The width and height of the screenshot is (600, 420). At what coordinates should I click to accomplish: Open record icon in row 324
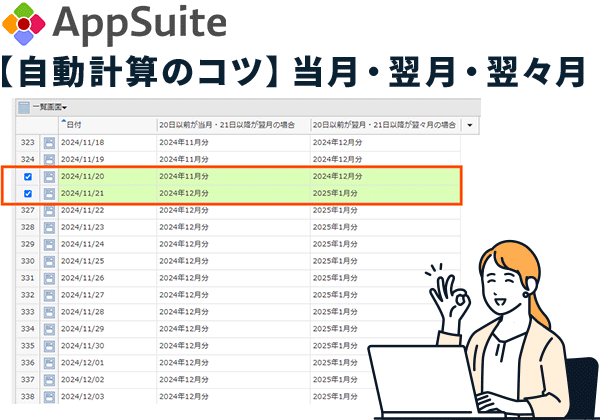point(49,160)
